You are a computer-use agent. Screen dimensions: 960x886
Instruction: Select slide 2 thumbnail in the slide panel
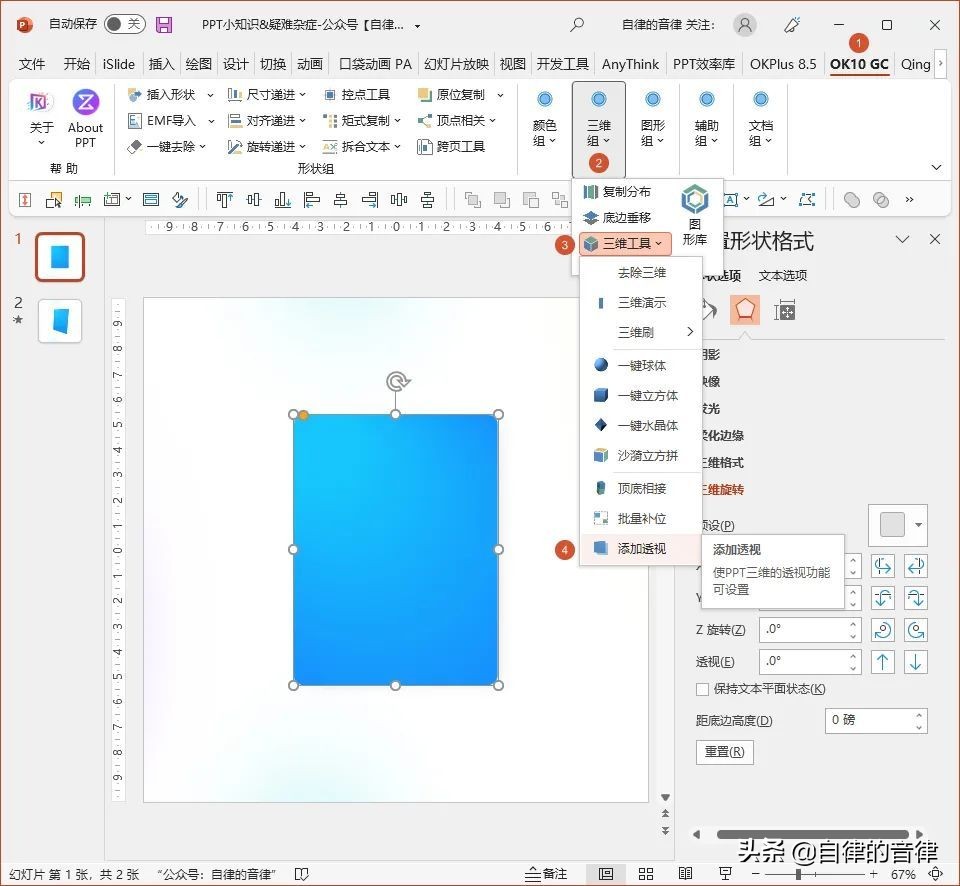pyautogui.click(x=60, y=320)
